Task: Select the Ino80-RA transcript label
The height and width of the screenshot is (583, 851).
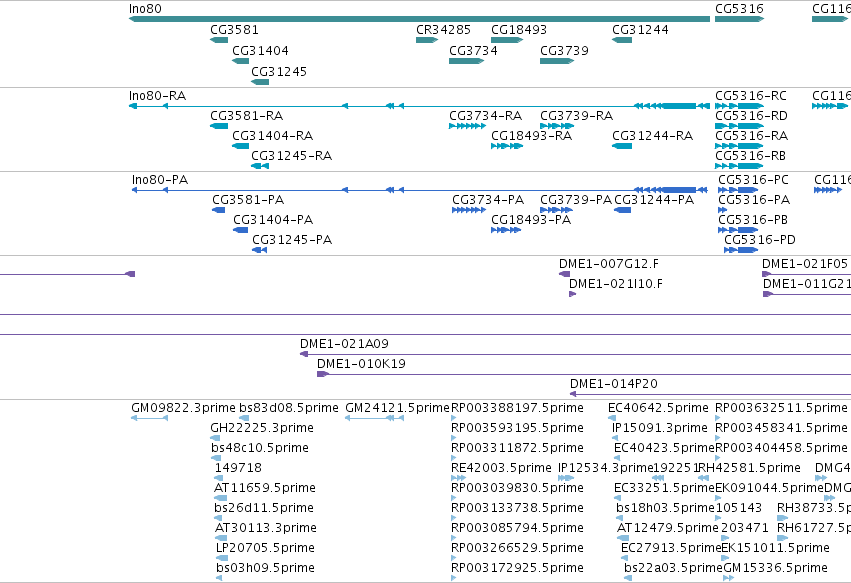Action: (x=157, y=96)
